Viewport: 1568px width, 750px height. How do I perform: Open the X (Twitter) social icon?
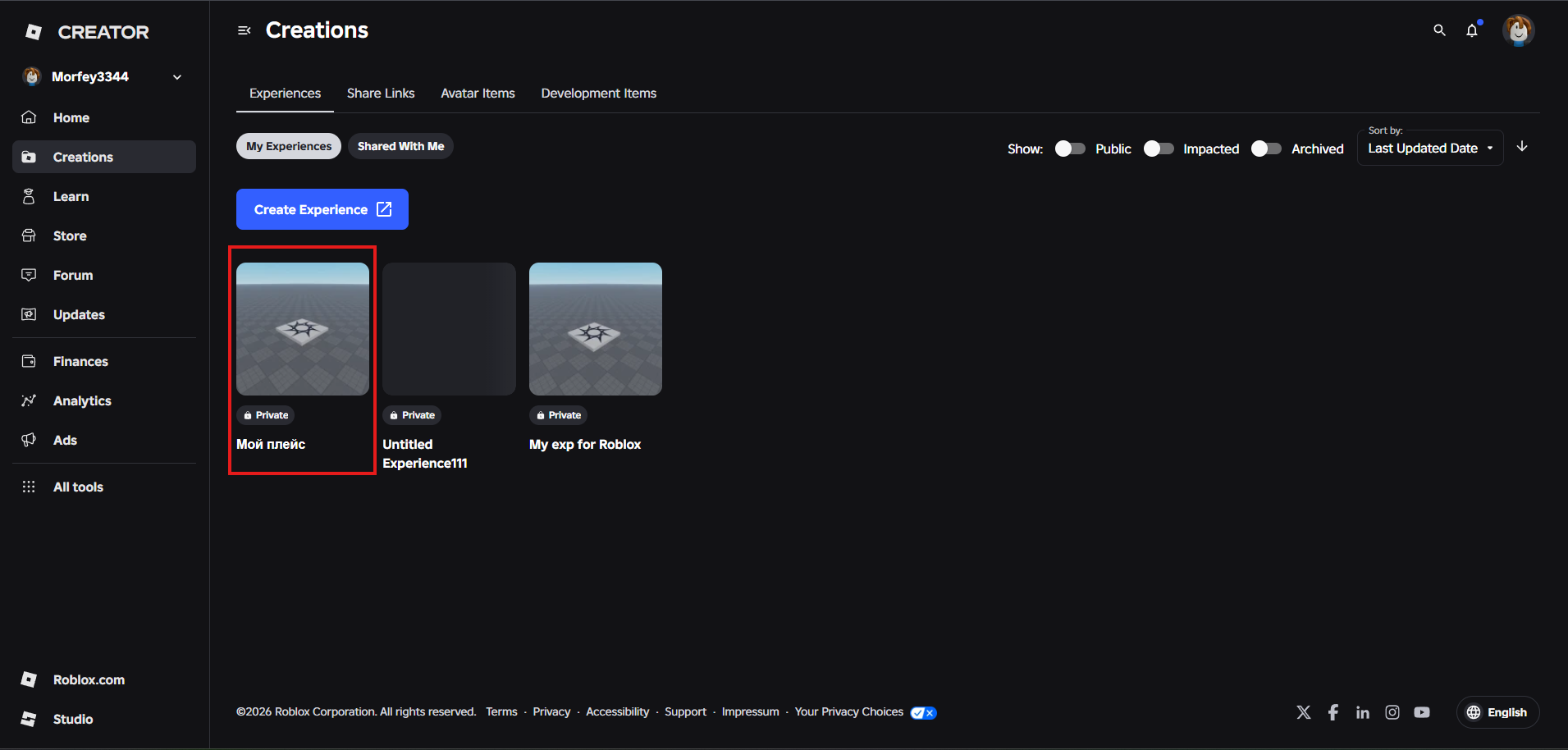(1304, 712)
